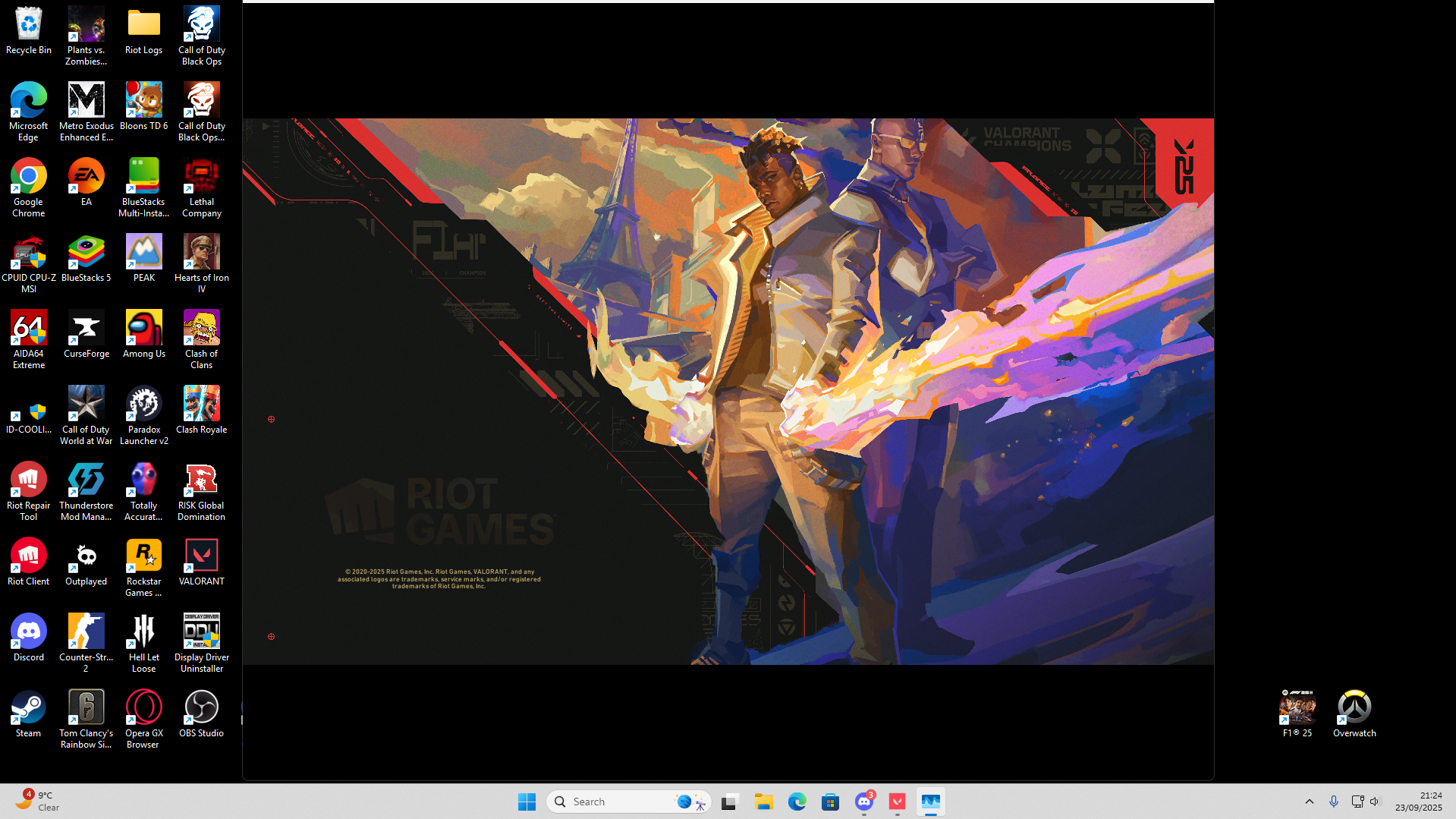Screen dimensions: 1456x819
Task: Select the Counter-Strike 2 shortcut
Action: tap(86, 644)
